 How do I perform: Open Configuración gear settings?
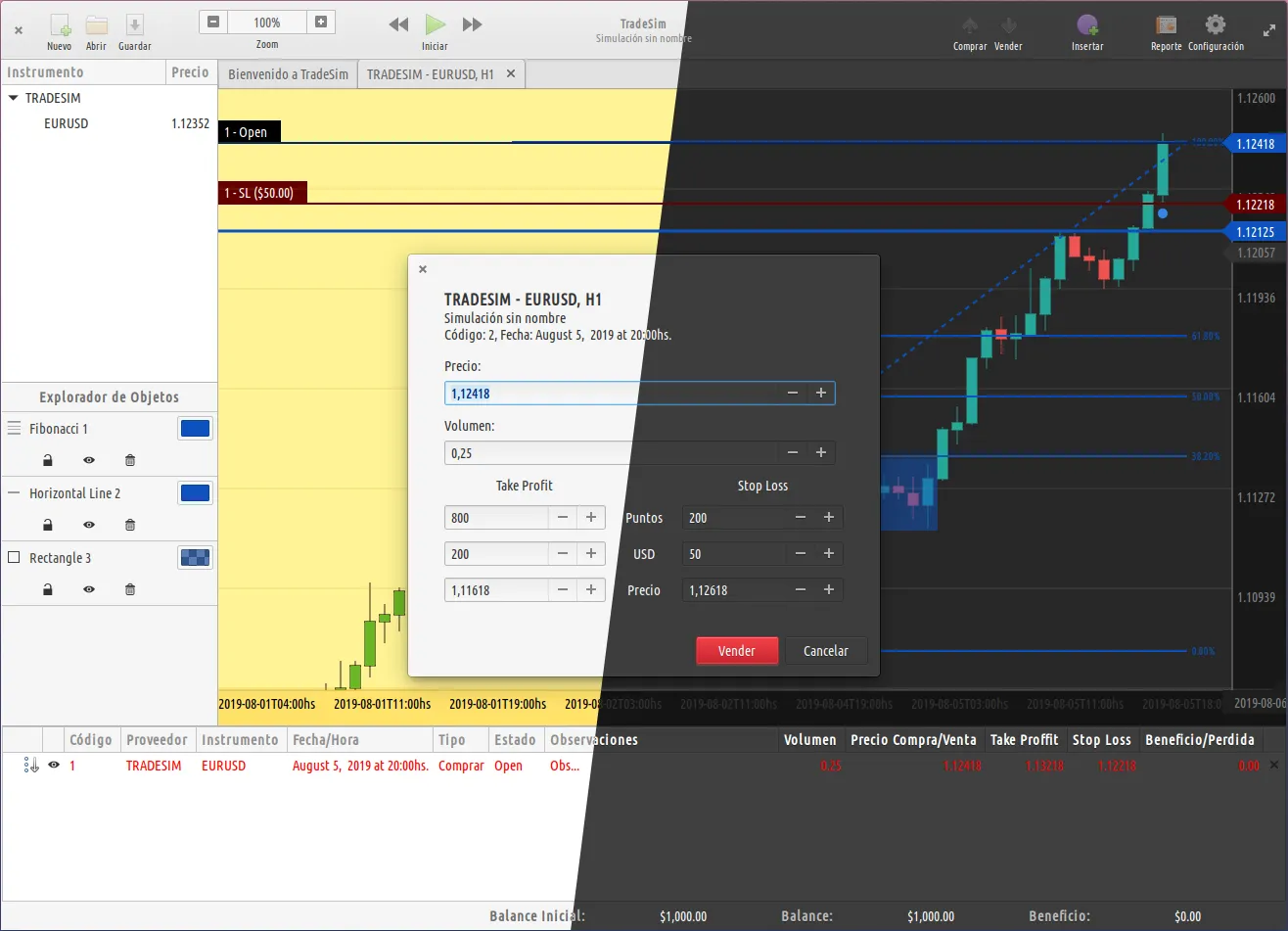(x=1216, y=24)
